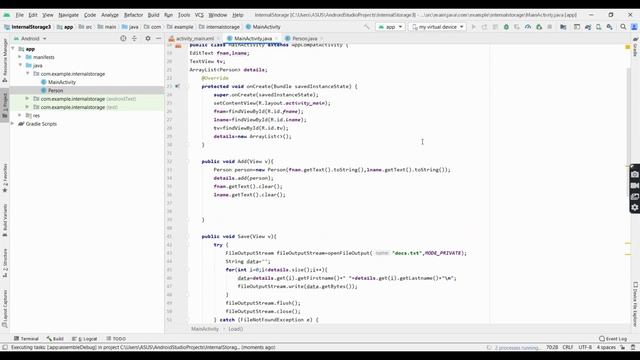Open the Logcat tool window

coord(84,339)
